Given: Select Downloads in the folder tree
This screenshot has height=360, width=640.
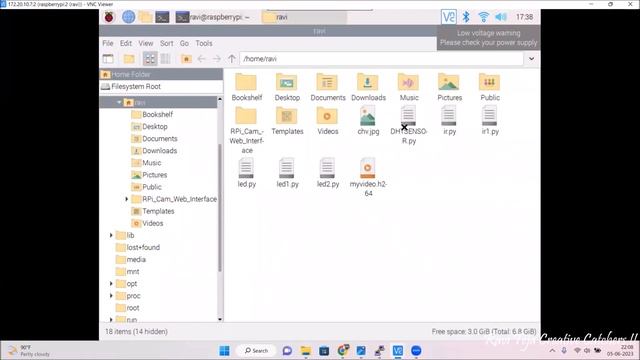Looking at the screenshot, I should 160,151.
